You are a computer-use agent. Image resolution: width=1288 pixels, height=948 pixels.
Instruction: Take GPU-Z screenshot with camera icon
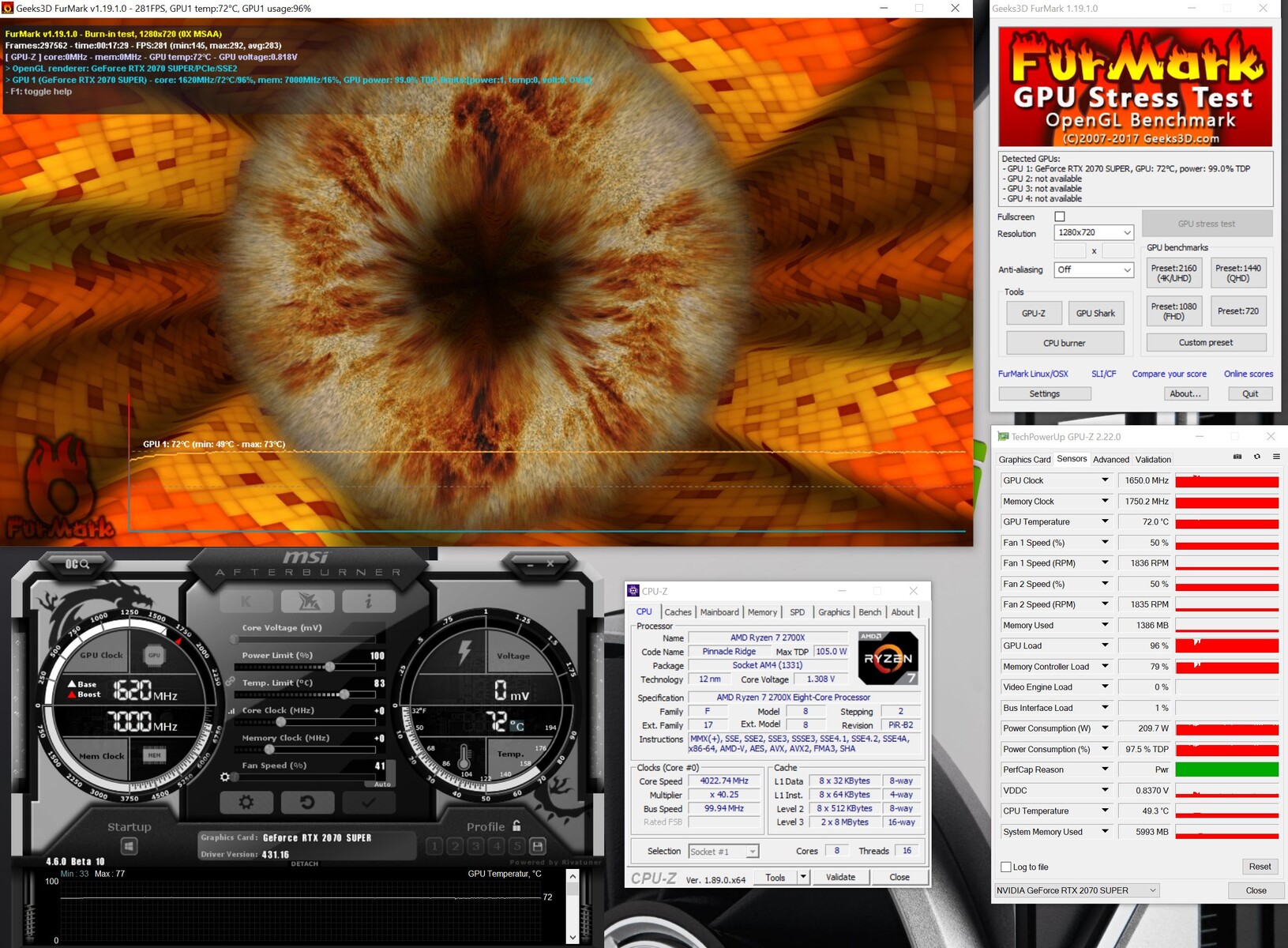point(1237,457)
